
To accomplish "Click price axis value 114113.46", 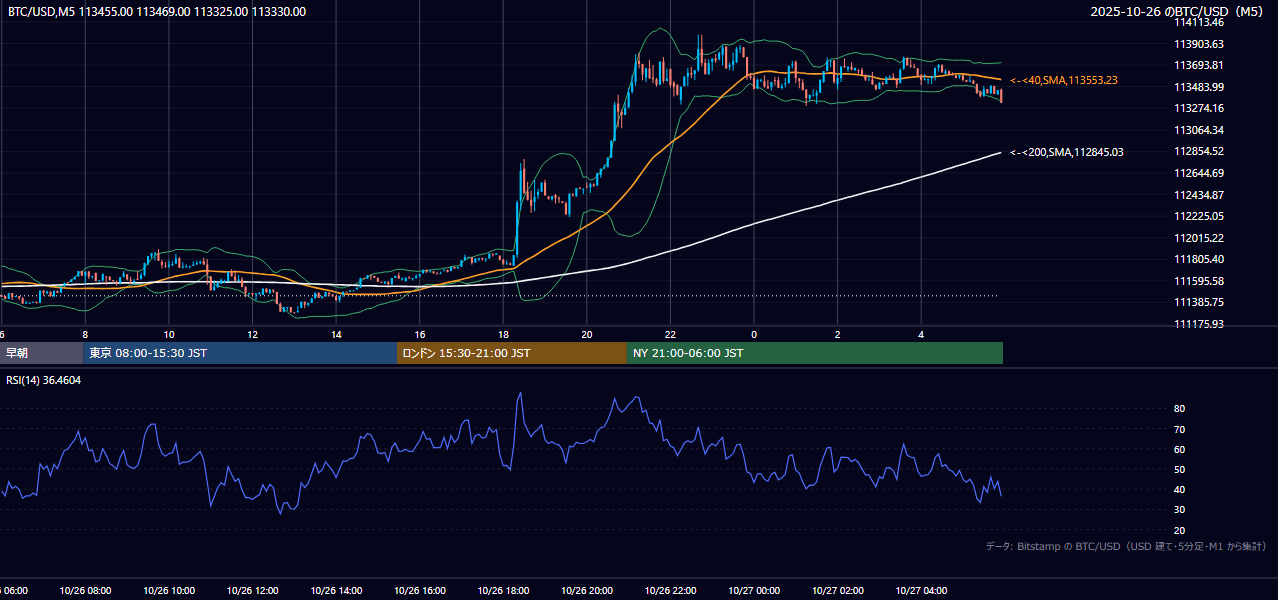I will coord(1198,22).
